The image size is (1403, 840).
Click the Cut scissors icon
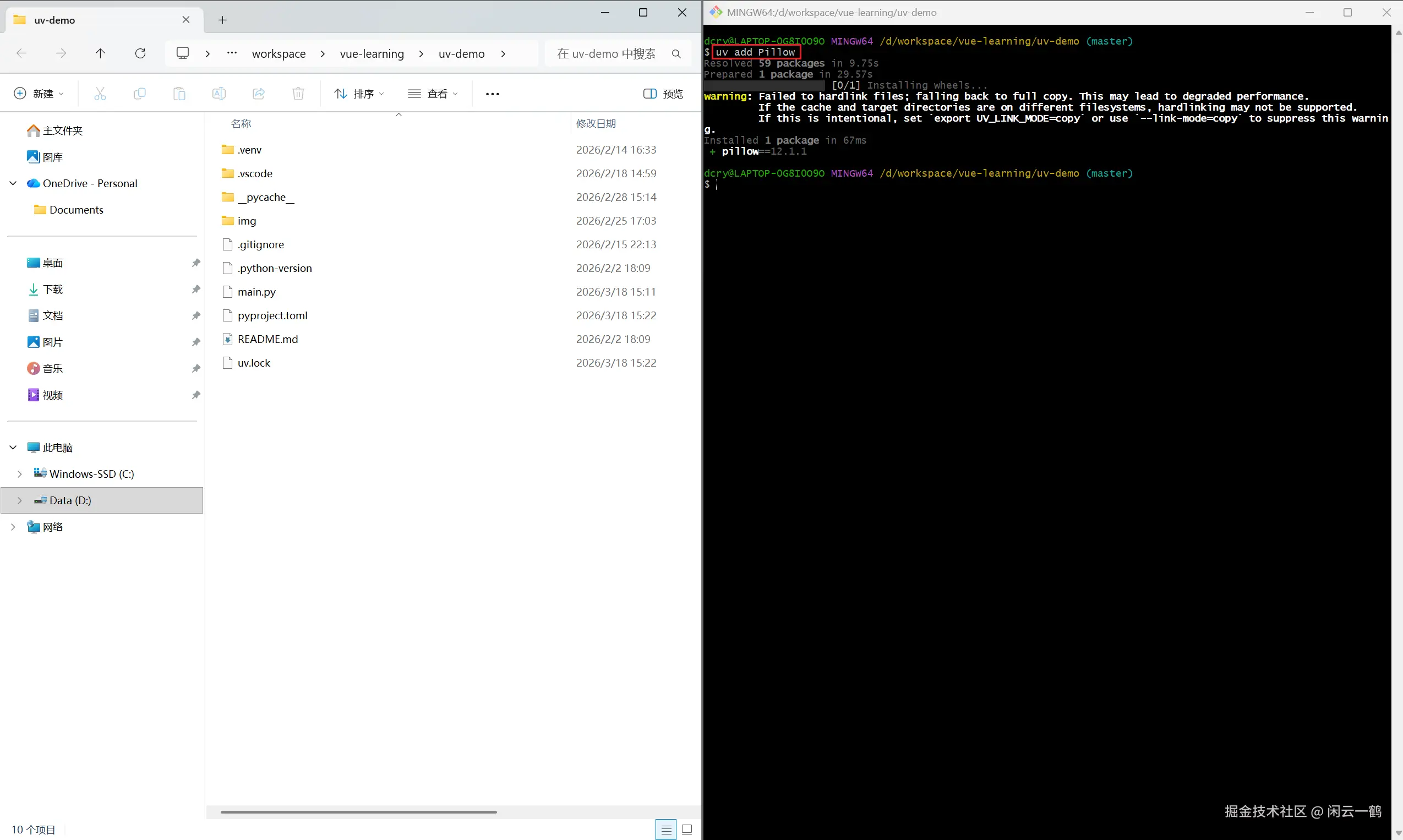click(100, 94)
